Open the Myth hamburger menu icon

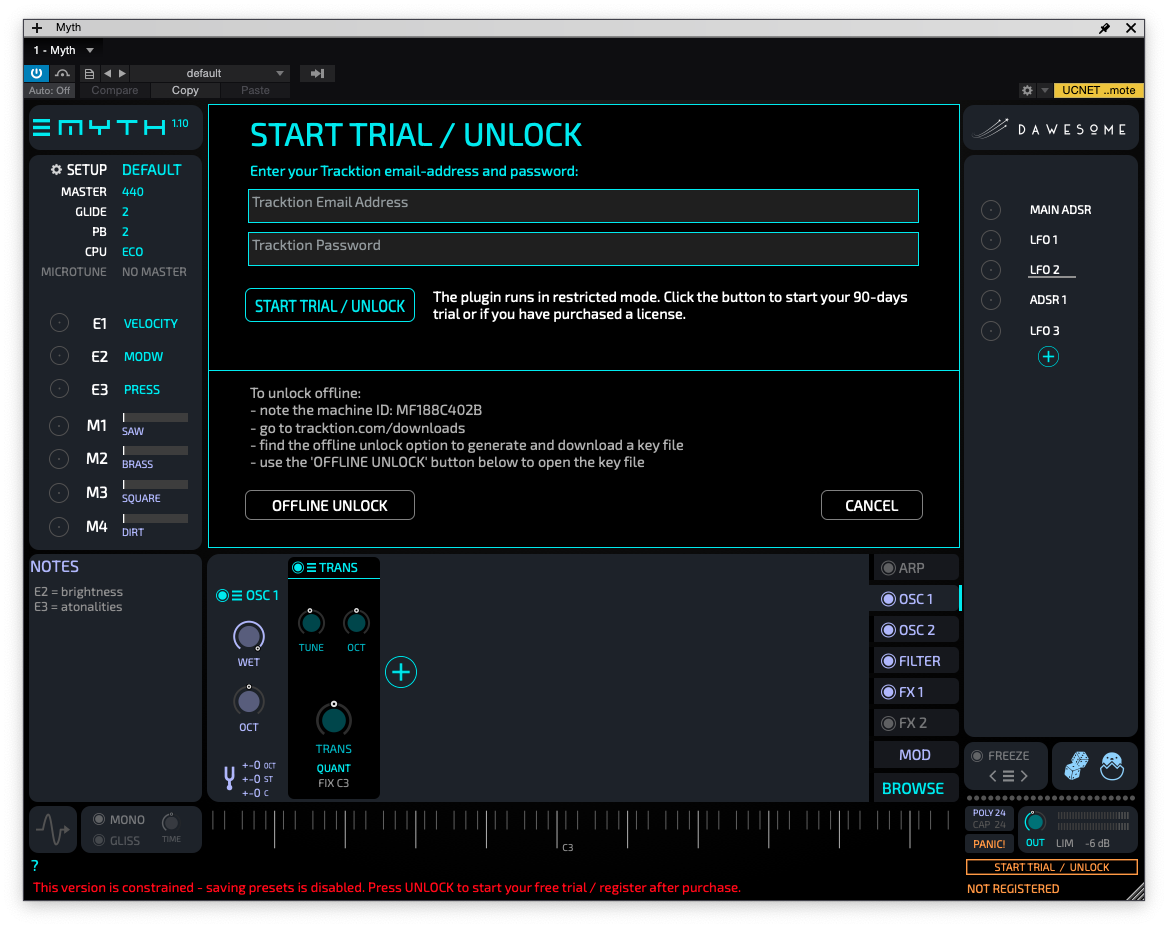pos(42,128)
